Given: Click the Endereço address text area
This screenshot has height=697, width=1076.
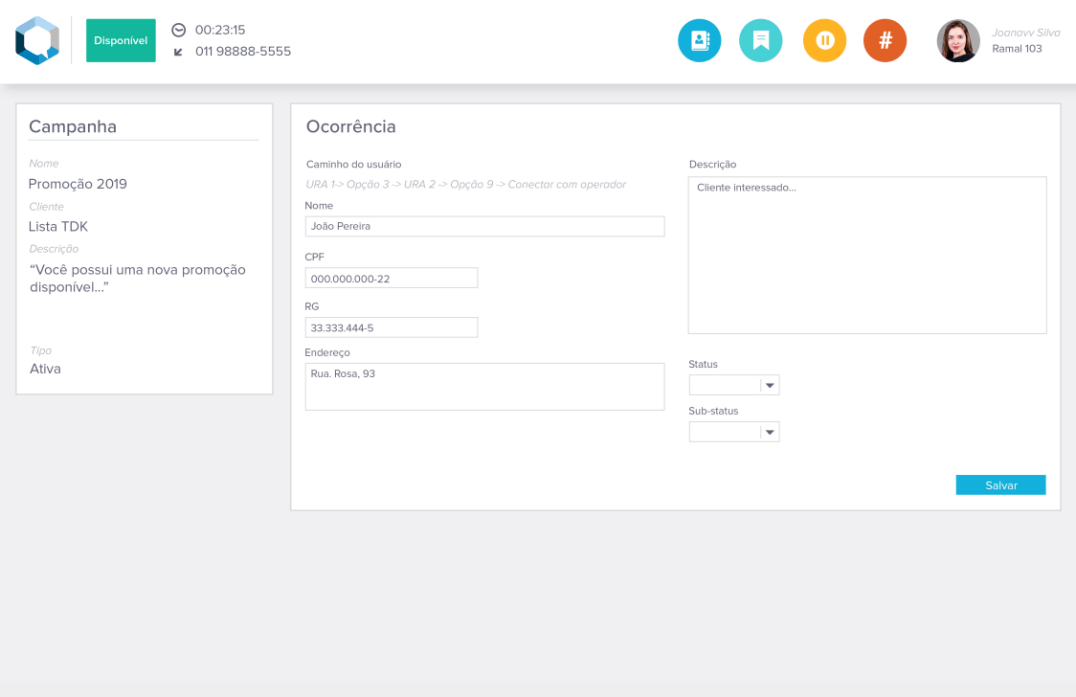Looking at the screenshot, I should 484,387.
